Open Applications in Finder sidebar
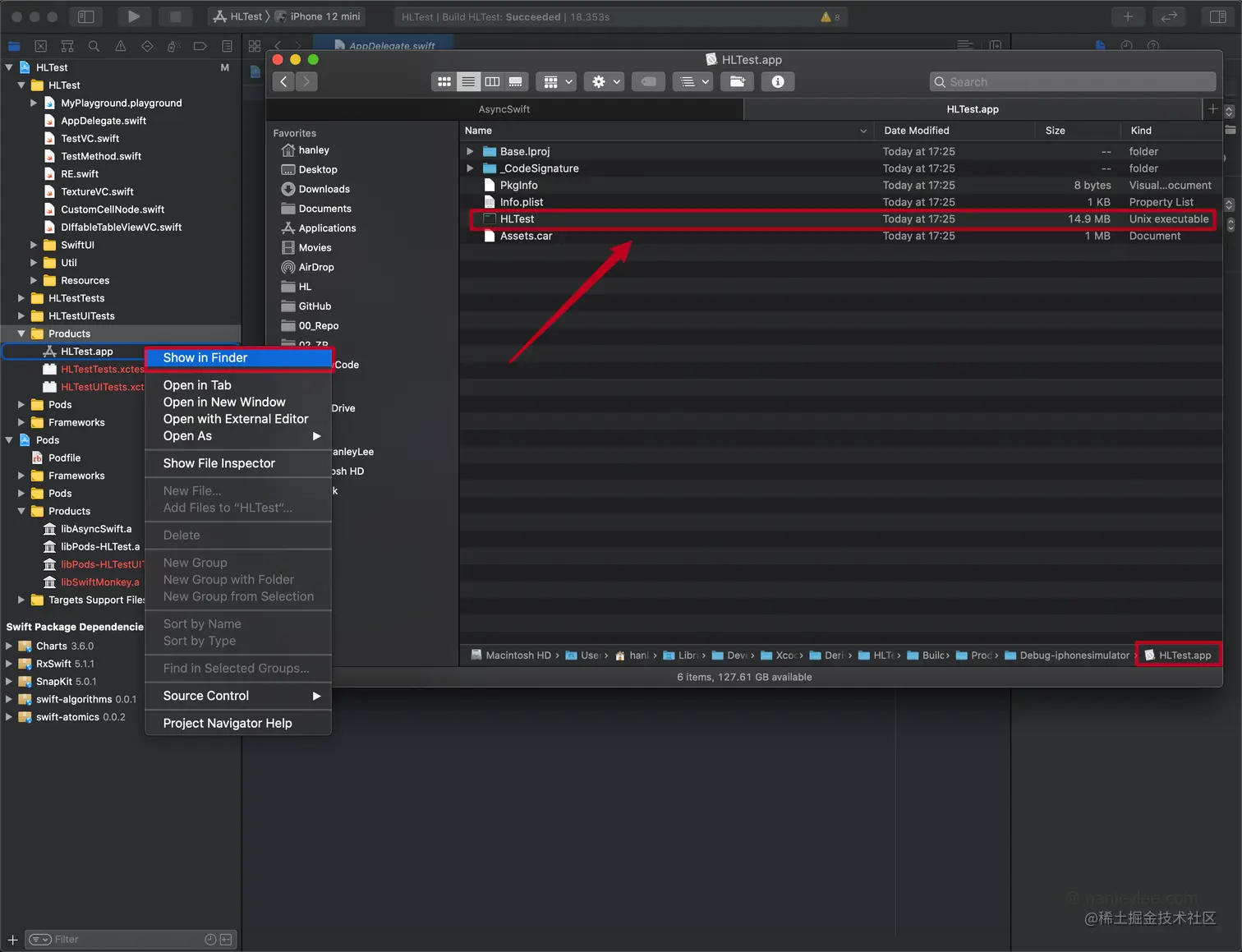This screenshot has height=952, width=1242. (x=327, y=228)
